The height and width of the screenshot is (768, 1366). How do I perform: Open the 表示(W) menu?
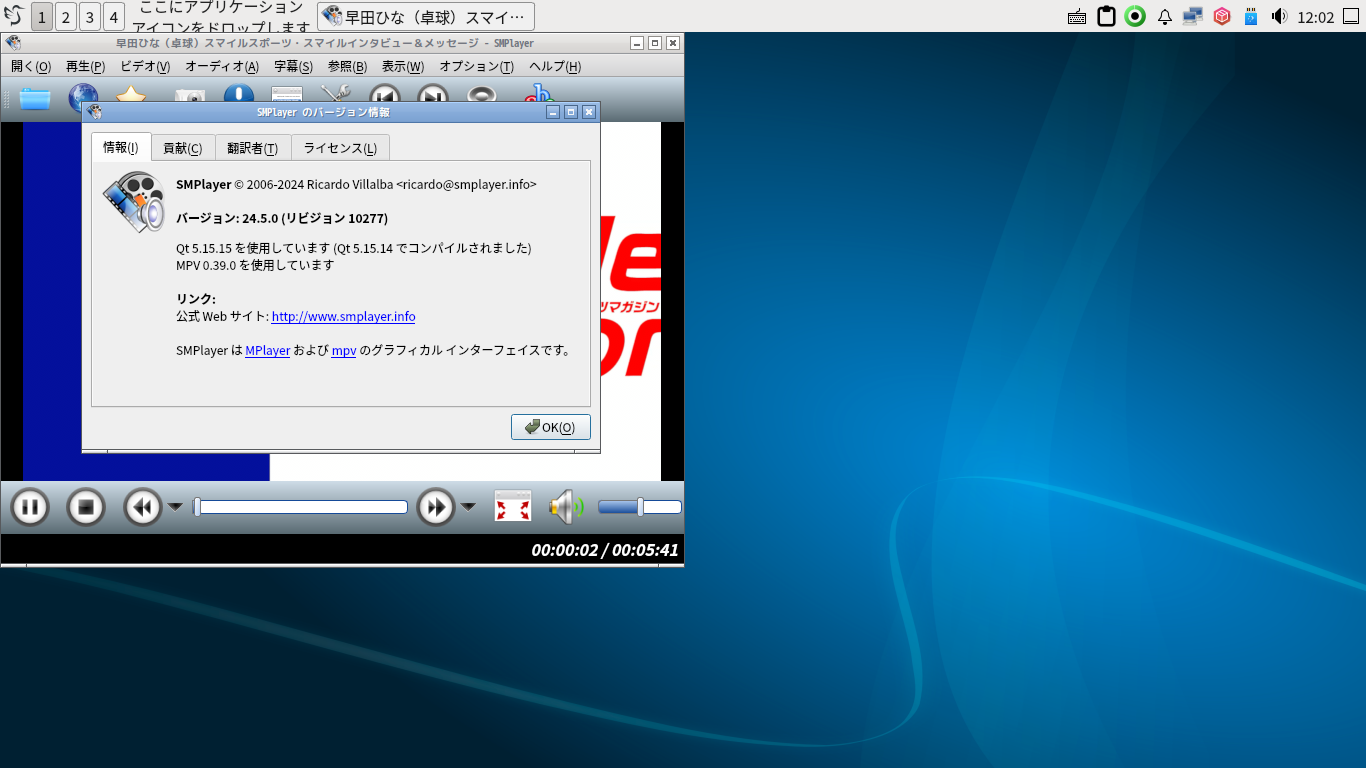point(403,66)
